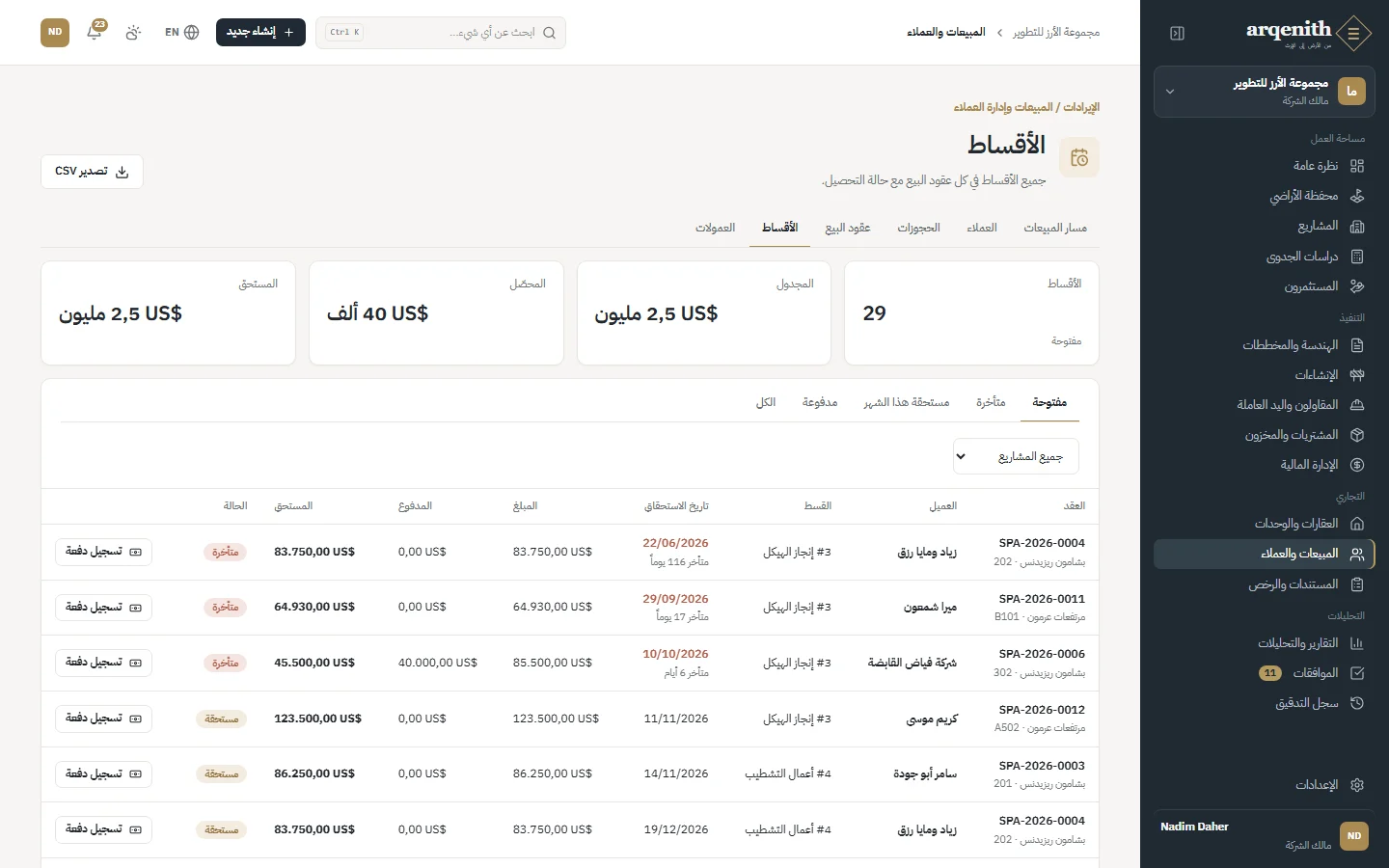Click the arqenith logo icon

tap(1354, 34)
